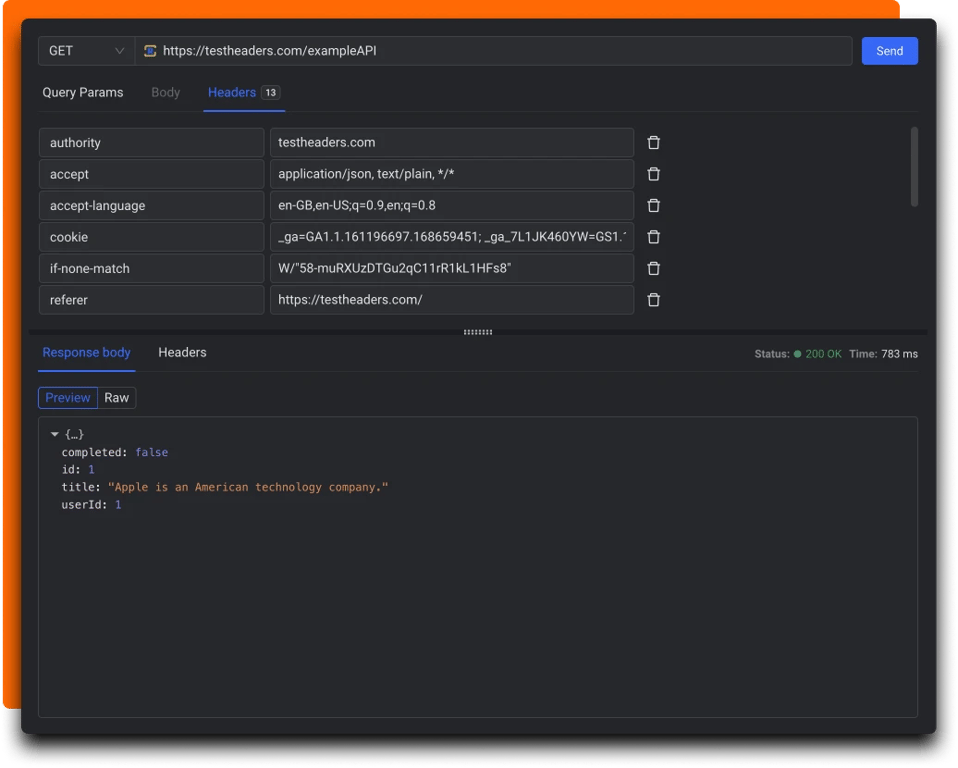
Task: Delete the authority header row
Action: [x=653, y=143]
